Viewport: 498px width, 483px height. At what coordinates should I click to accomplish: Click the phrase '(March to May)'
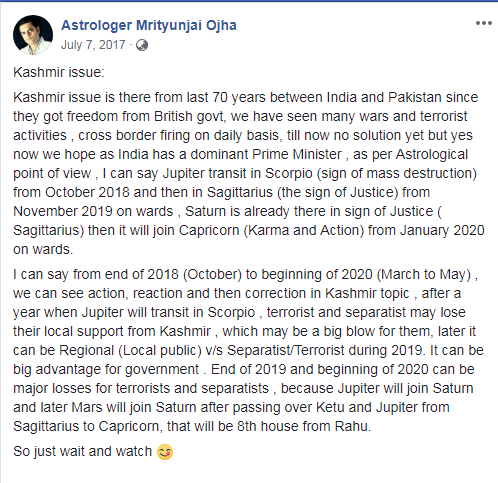click(424, 274)
